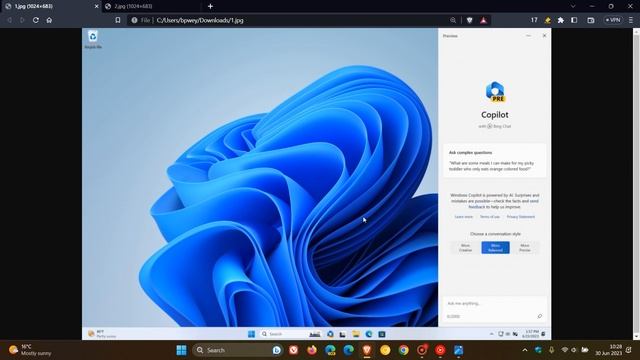This screenshot has width=640, height=360.
Task: Open the weather widget showing Mostly sunny
Action: [x=31, y=350]
